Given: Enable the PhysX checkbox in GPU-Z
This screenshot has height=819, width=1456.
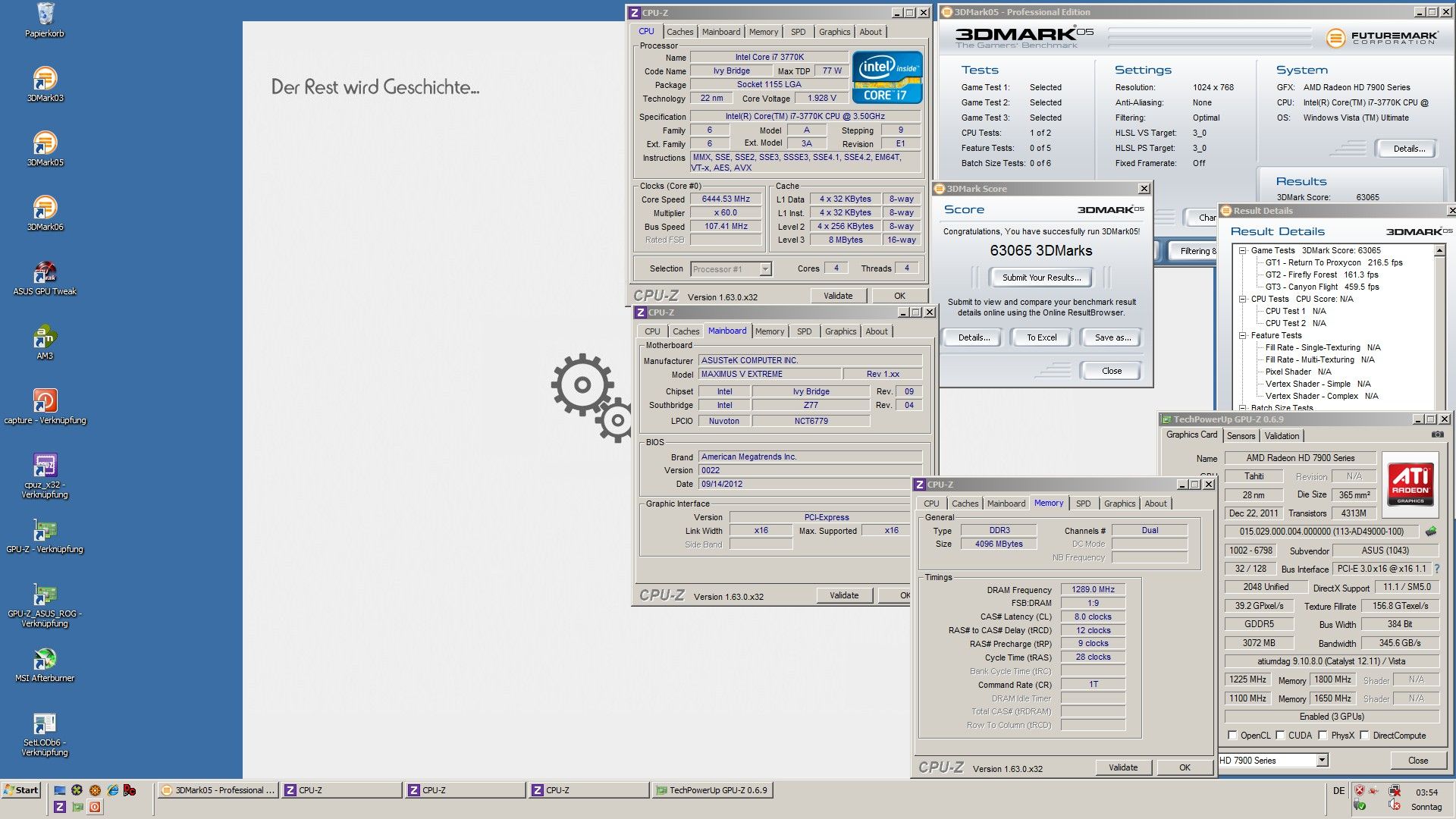Looking at the screenshot, I should point(1323,735).
